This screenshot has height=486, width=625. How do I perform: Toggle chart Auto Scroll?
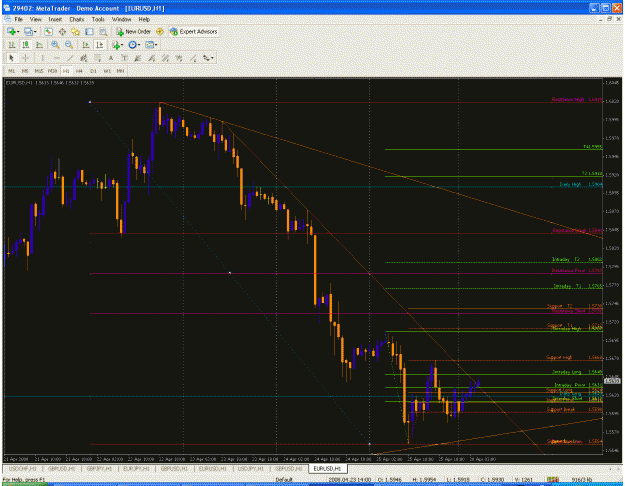[85, 45]
